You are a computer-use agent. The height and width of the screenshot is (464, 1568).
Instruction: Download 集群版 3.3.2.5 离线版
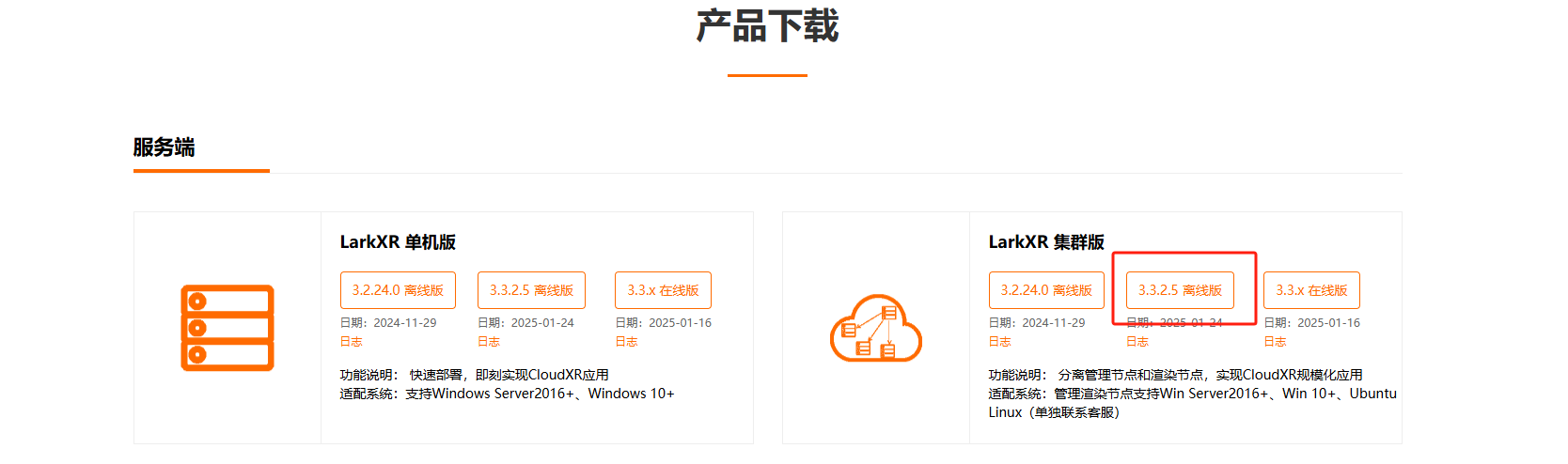[1180, 290]
